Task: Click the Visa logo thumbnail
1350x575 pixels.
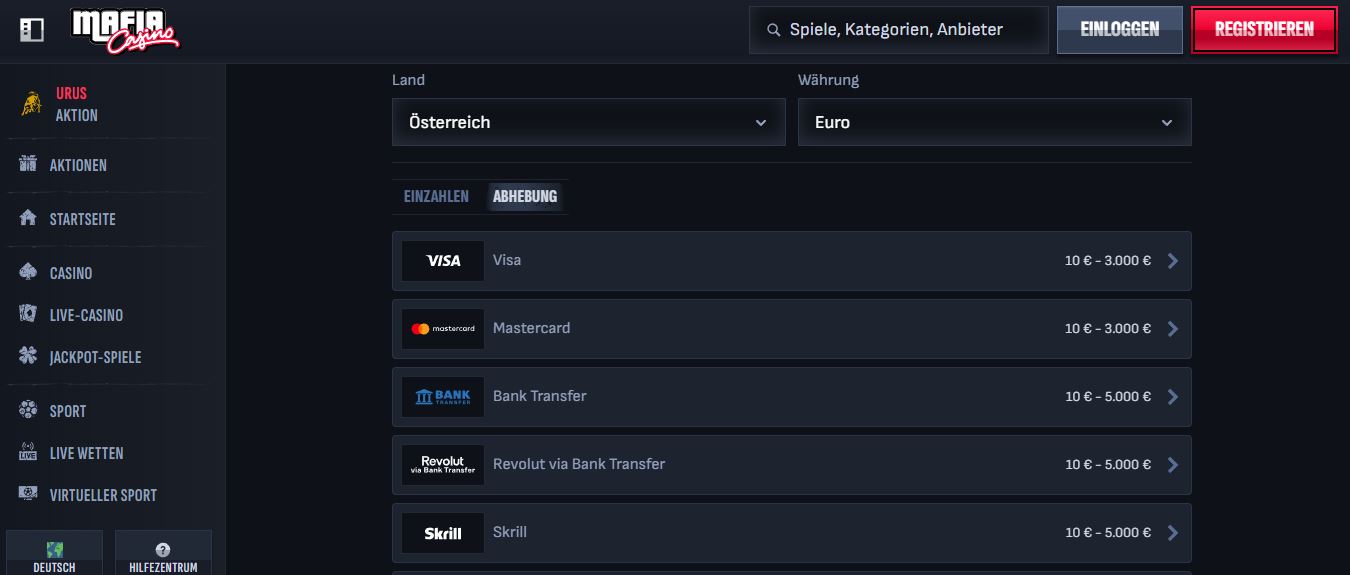Action: 443,261
